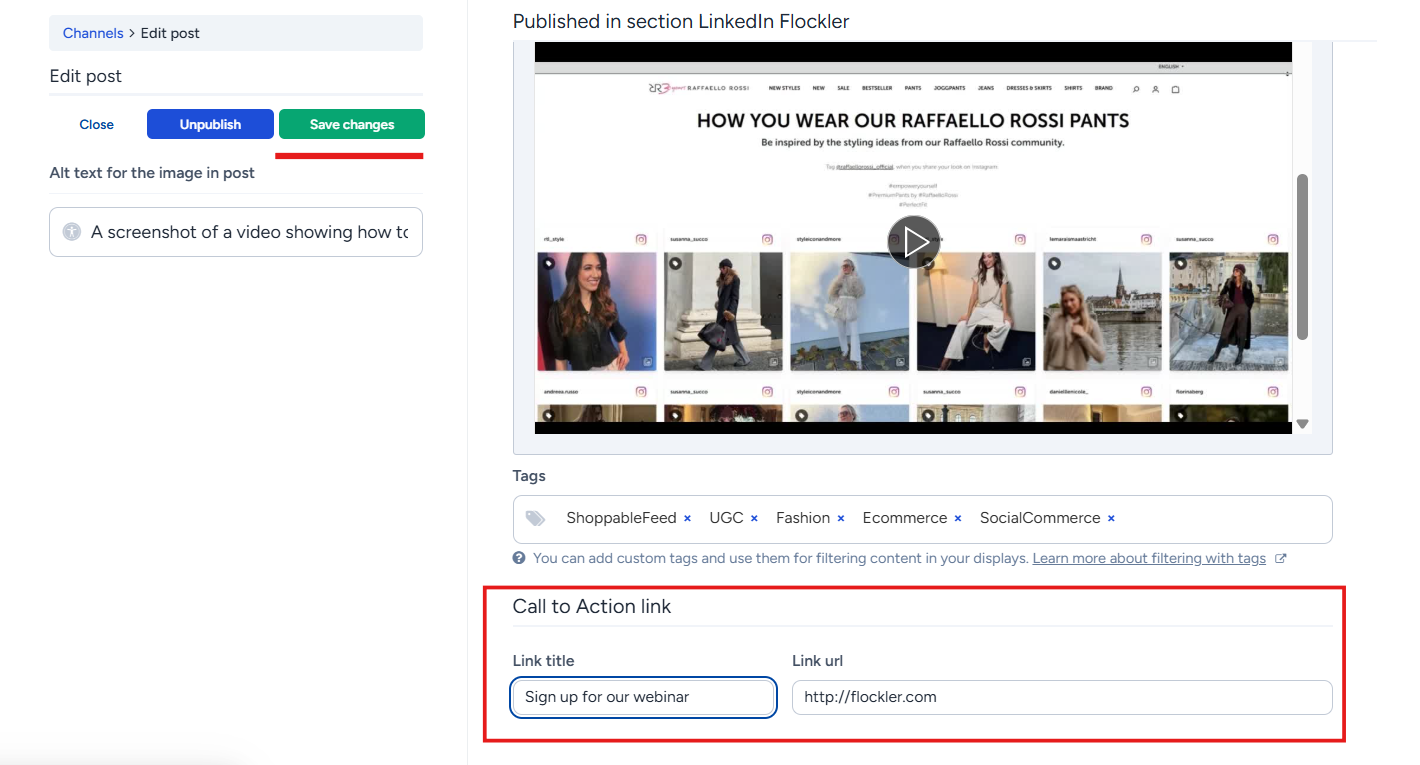The width and height of the screenshot is (1420, 765).
Task: Select JEANS in the video site menu
Action: click(986, 88)
